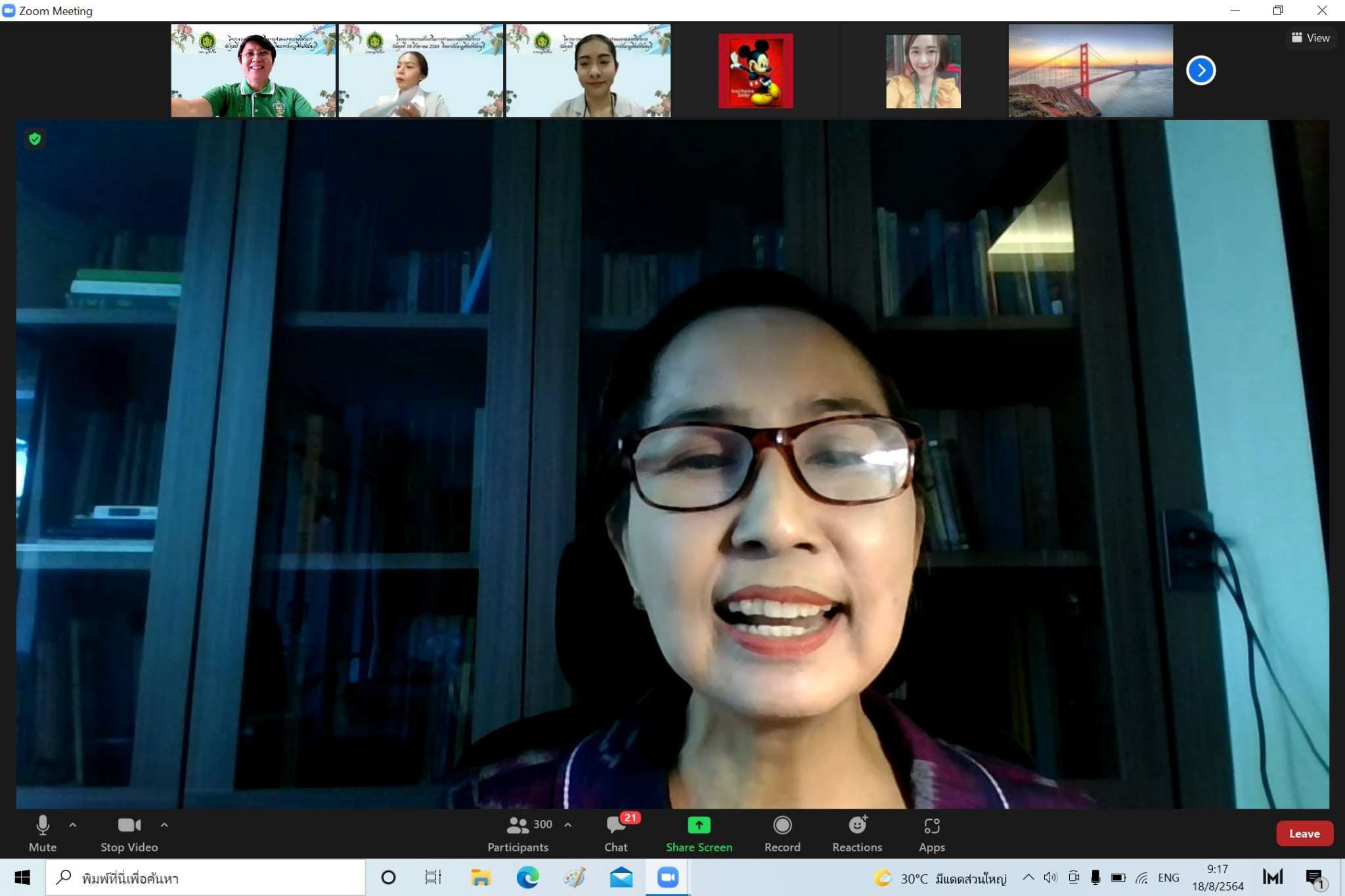This screenshot has width=1345, height=896.
Task: Click the green encryption shield icon
Action: tap(35, 139)
